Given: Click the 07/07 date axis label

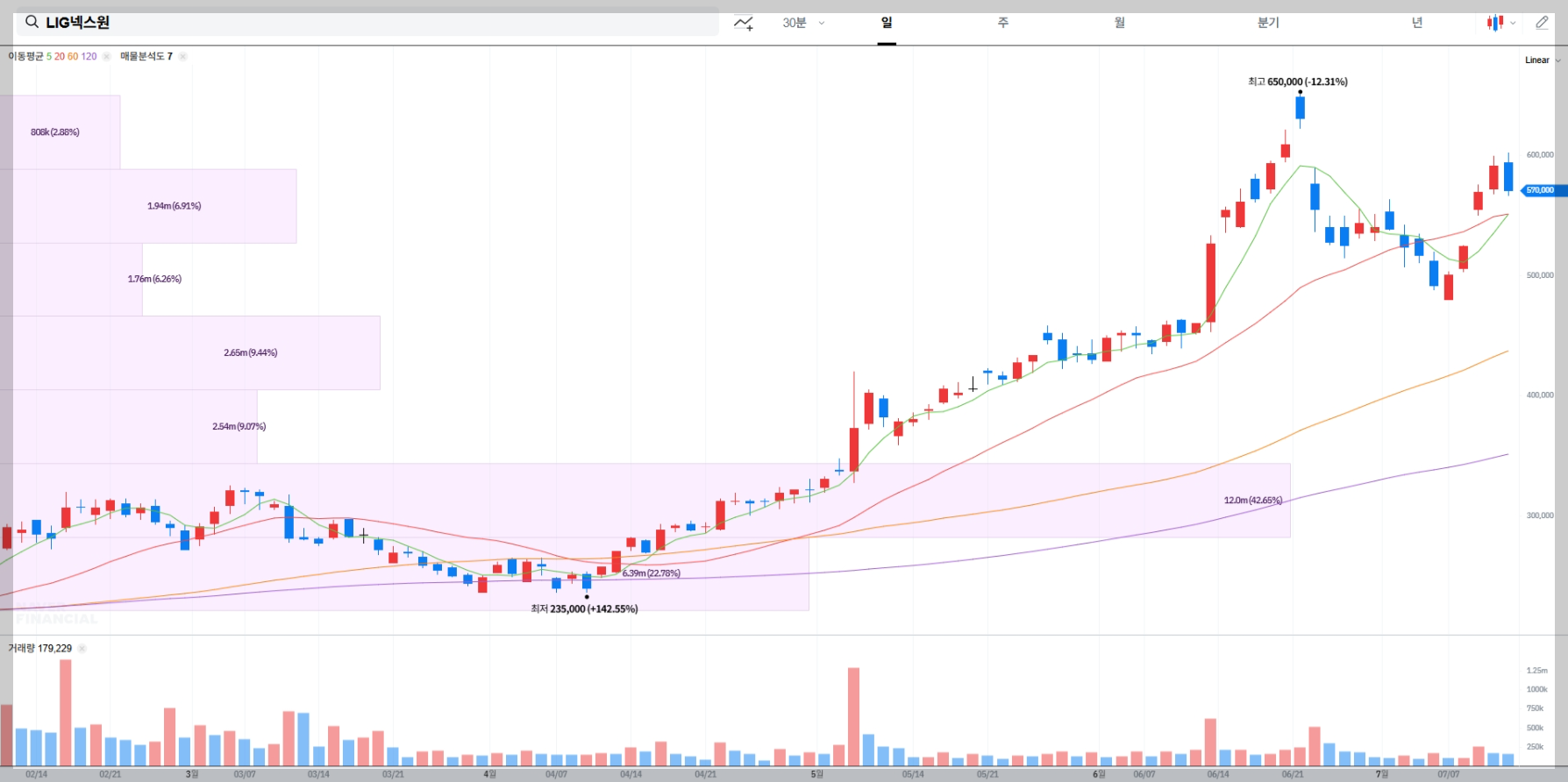Looking at the screenshot, I should coord(1449,774).
